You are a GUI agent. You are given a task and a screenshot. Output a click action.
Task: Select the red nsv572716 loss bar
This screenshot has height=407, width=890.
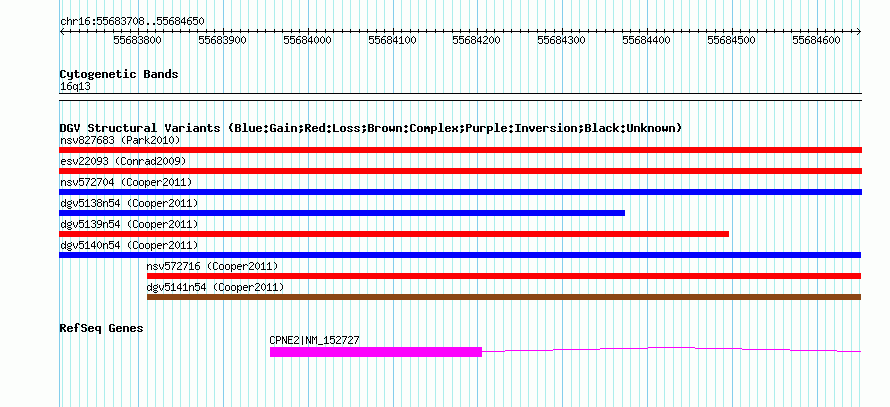(504, 276)
